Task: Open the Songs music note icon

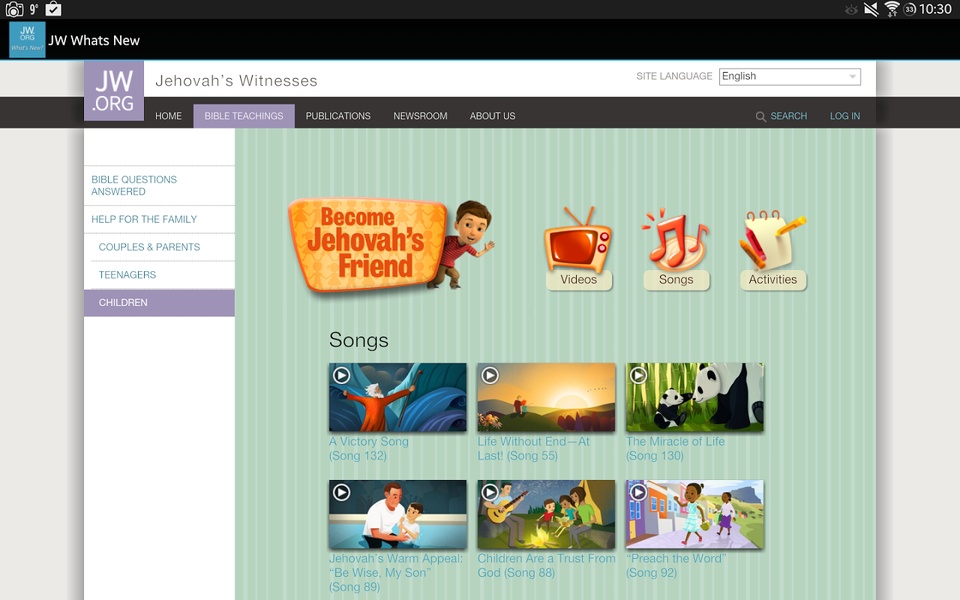Action: pyautogui.click(x=675, y=240)
